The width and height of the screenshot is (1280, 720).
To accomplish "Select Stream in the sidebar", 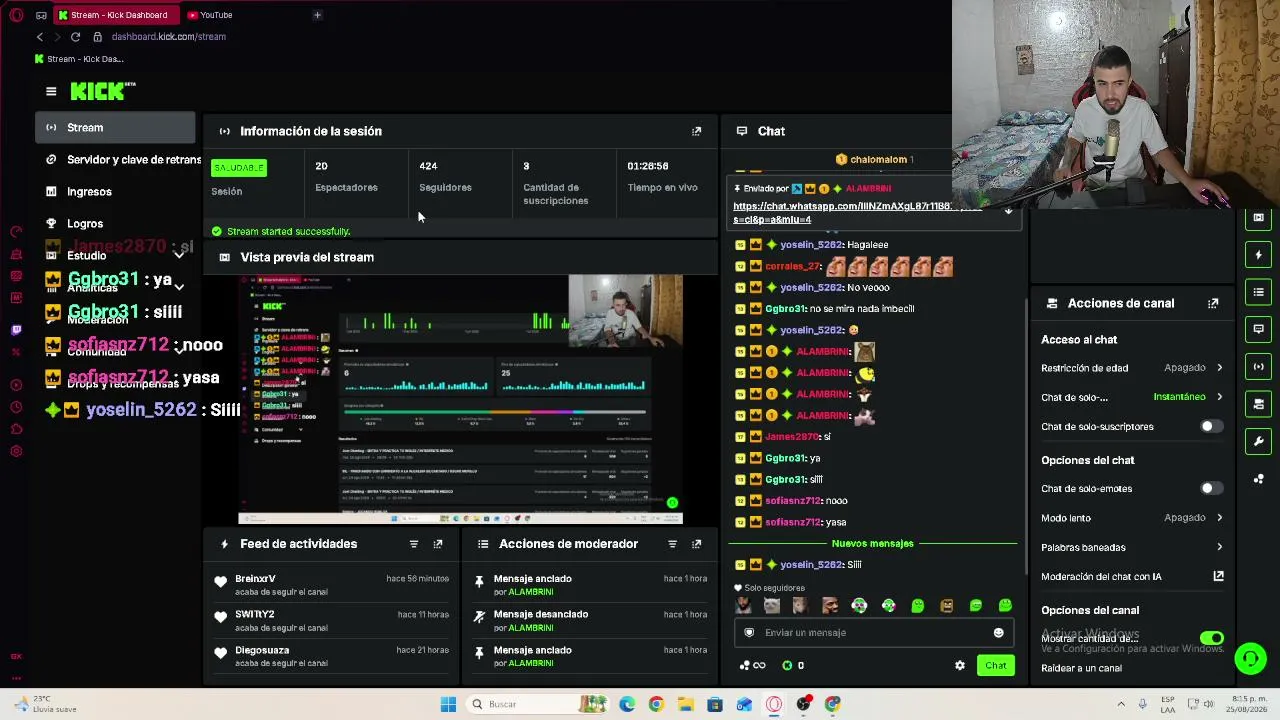I will point(115,128).
